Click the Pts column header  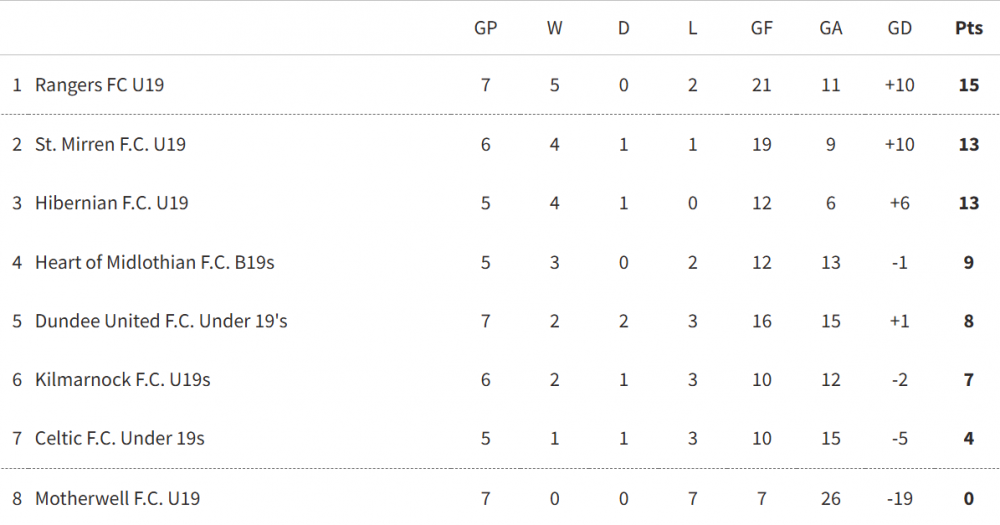pyautogui.click(x=968, y=28)
